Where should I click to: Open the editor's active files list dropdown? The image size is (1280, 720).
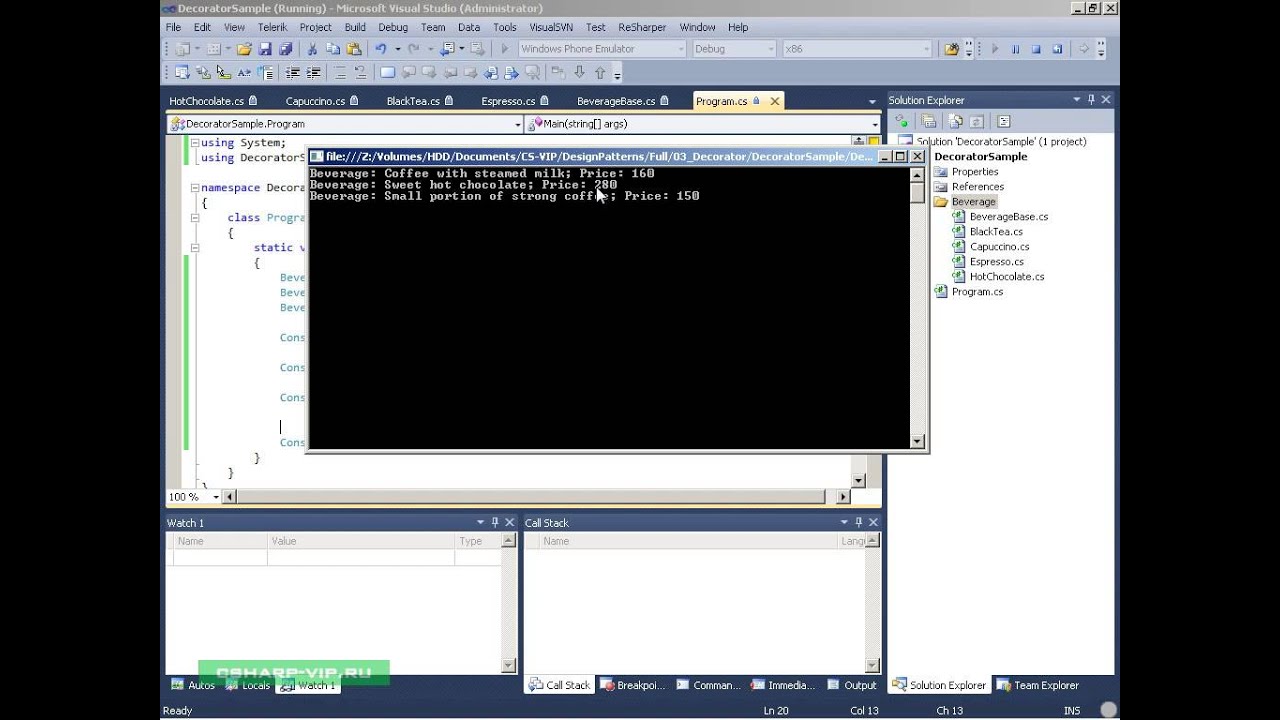pyautogui.click(x=872, y=101)
